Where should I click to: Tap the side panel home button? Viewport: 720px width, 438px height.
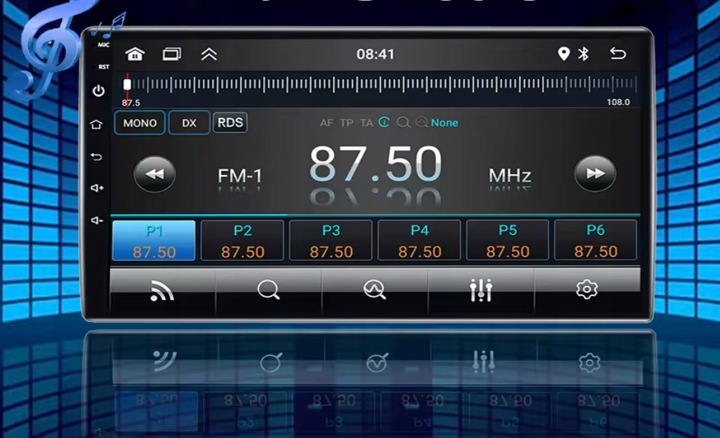[x=96, y=124]
